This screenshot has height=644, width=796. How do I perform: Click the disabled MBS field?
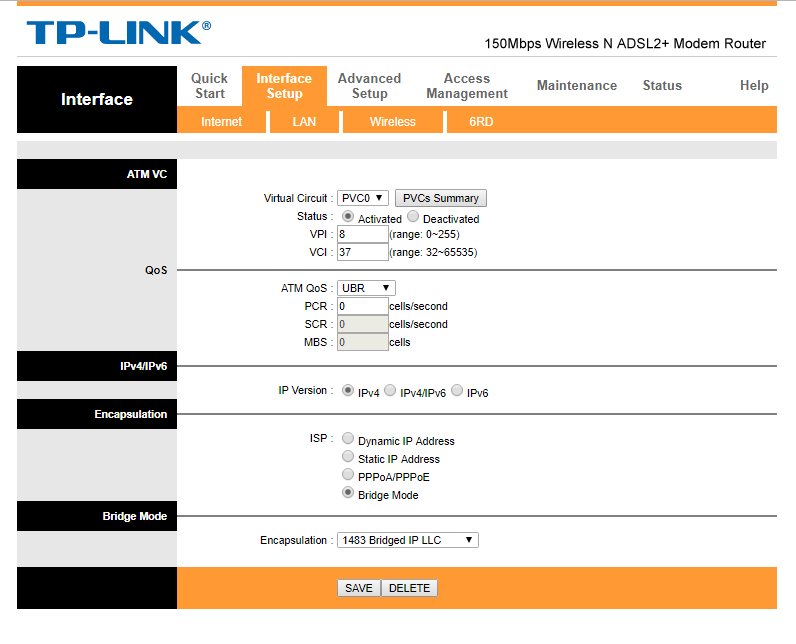pyautogui.click(x=362, y=342)
